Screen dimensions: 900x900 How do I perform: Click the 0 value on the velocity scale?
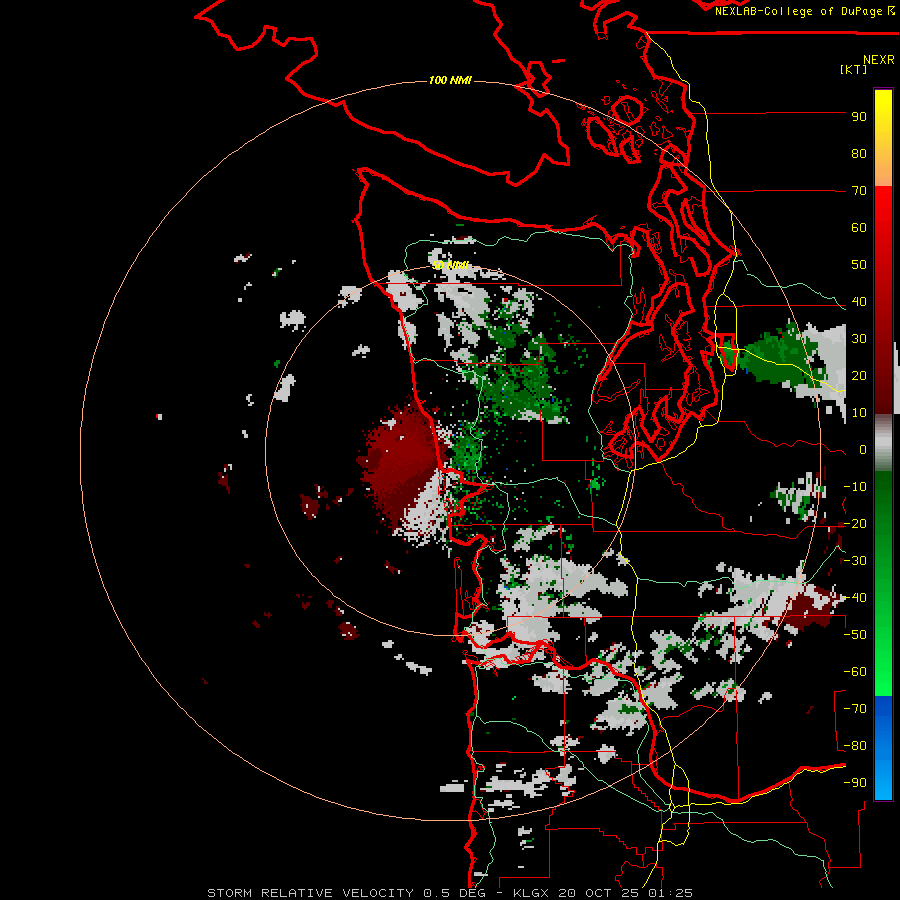(x=863, y=450)
